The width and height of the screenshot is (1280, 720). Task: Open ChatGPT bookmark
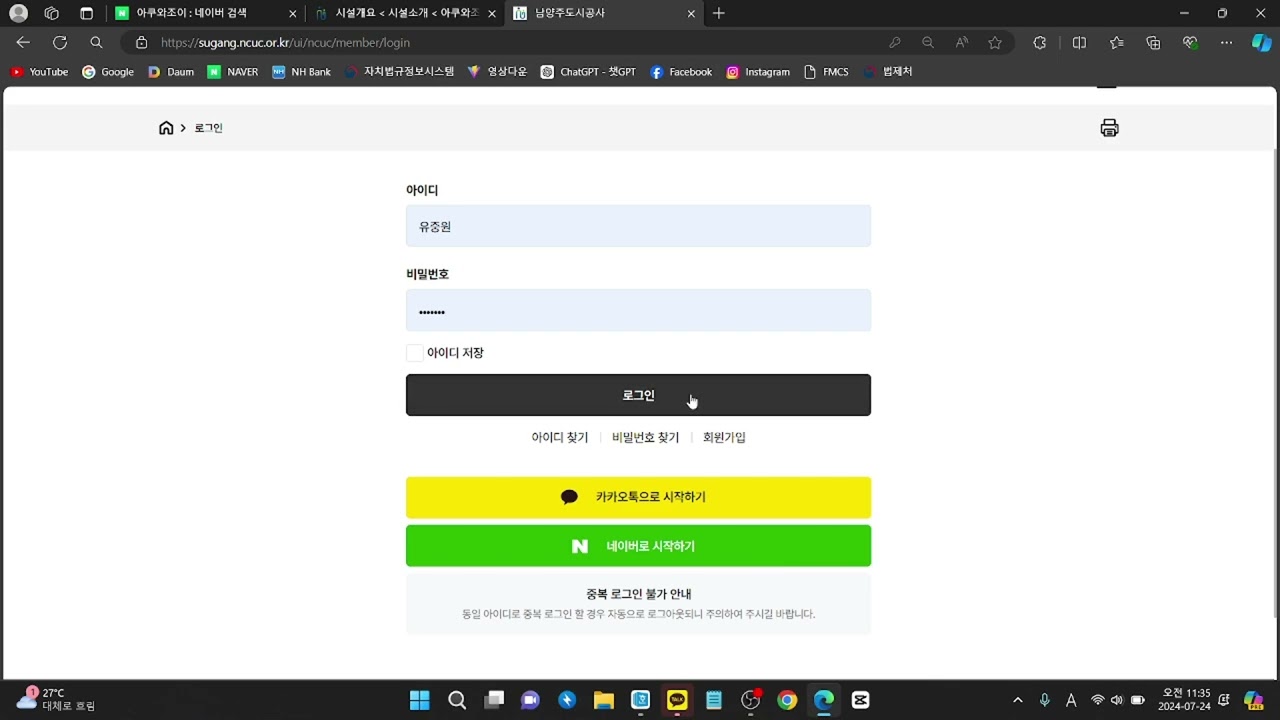pos(588,72)
